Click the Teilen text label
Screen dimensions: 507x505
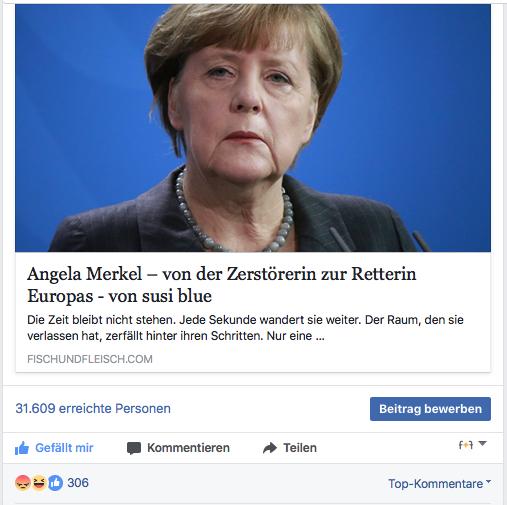300,448
